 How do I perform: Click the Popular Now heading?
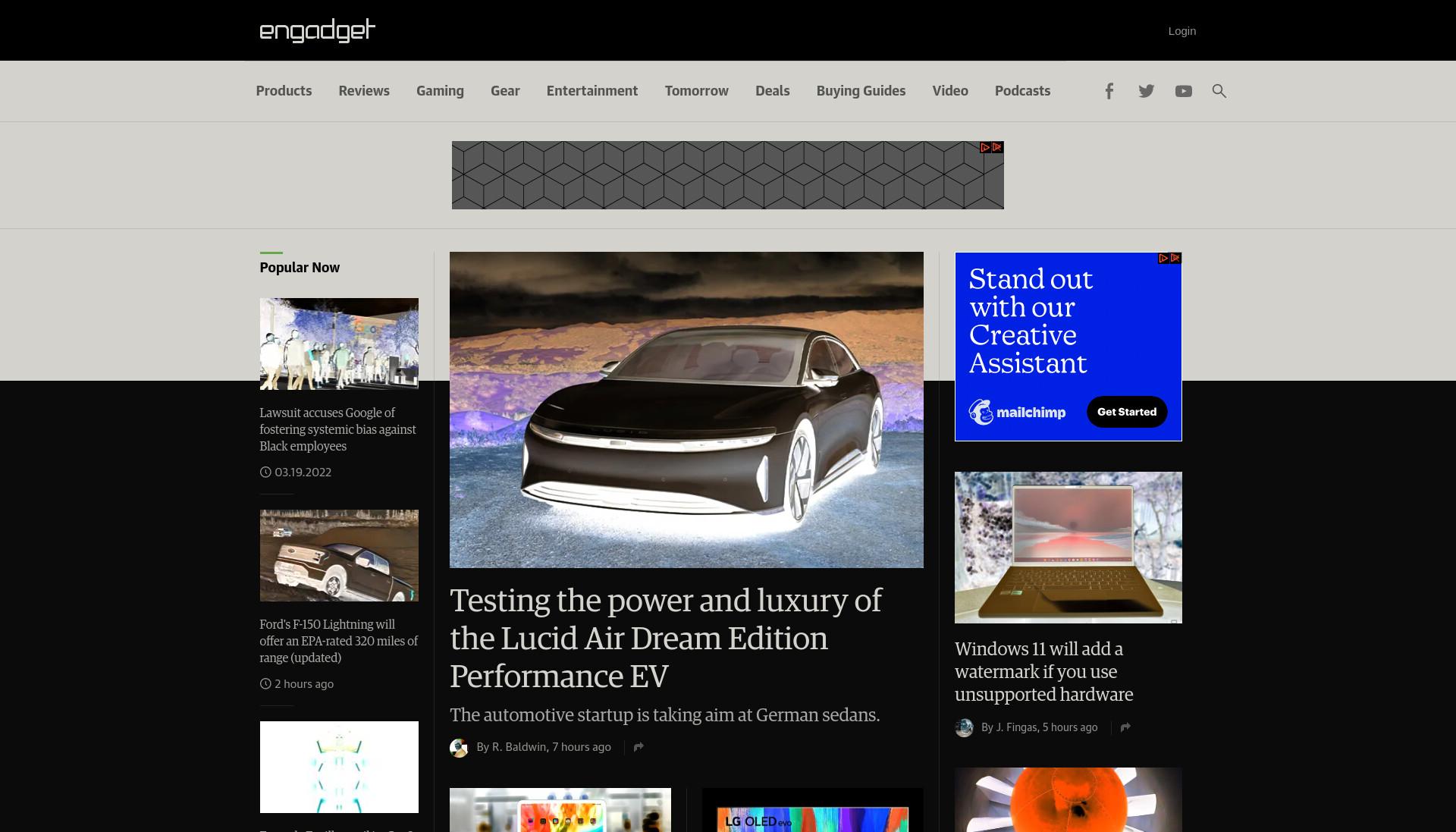[x=300, y=268]
